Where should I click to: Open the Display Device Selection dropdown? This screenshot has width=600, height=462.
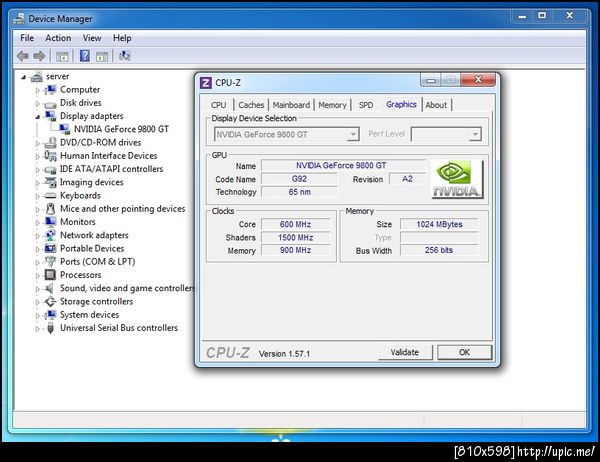point(353,134)
